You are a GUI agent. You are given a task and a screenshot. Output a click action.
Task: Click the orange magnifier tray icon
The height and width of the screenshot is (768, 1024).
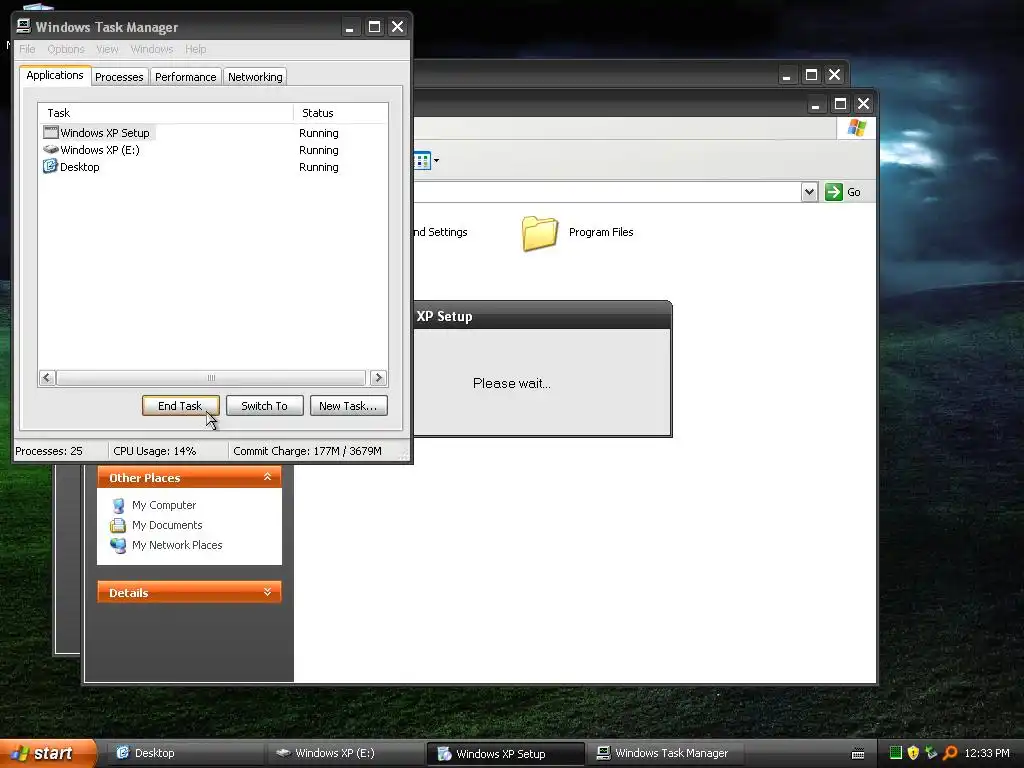950,753
